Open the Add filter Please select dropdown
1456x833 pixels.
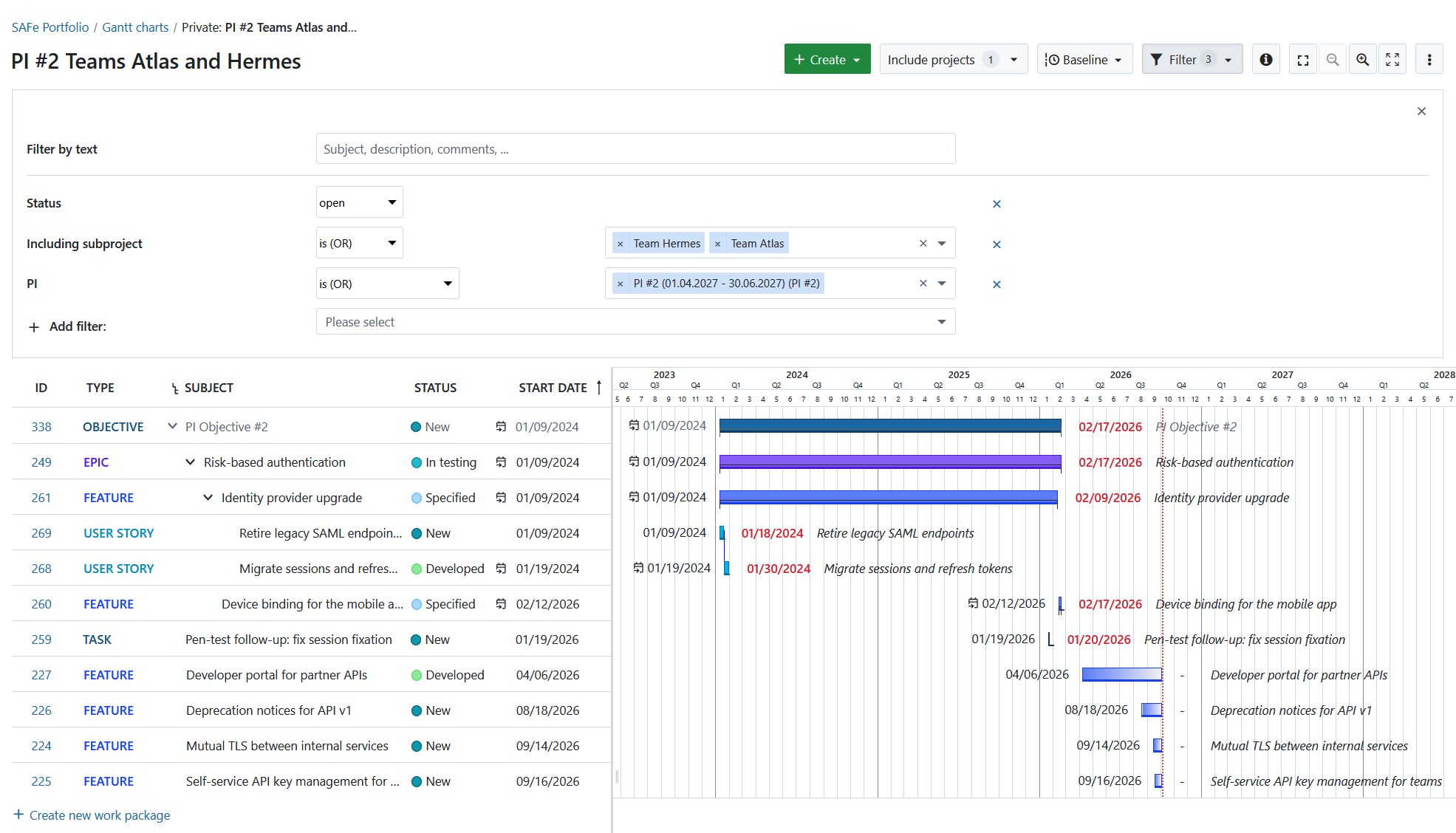(x=635, y=322)
